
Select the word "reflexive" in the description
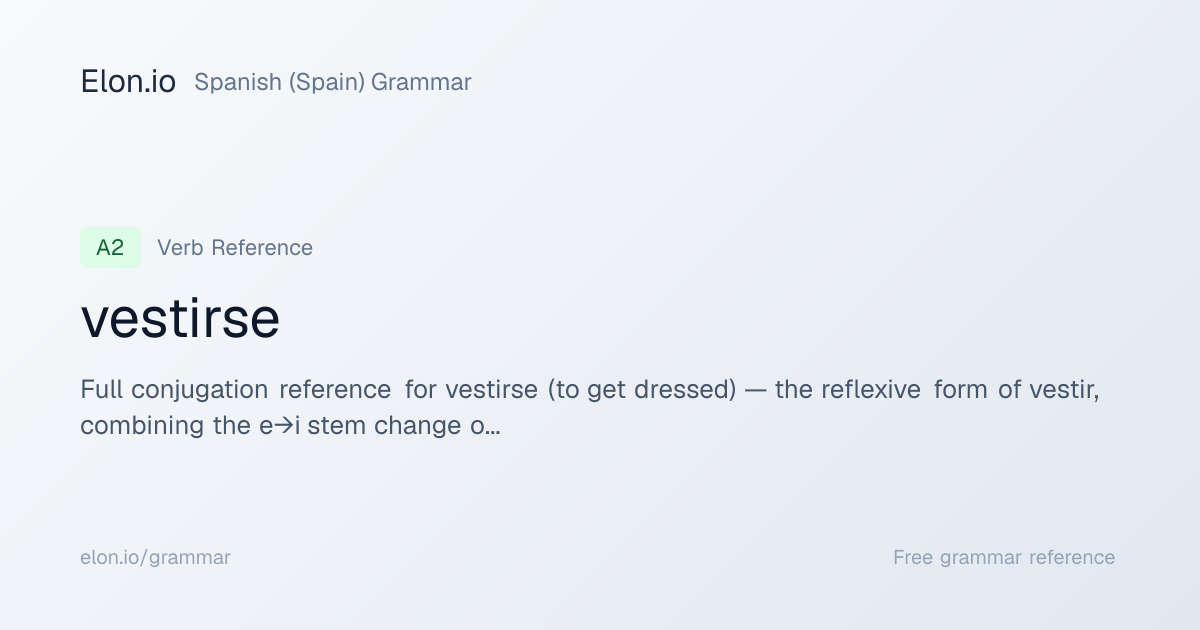(x=871, y=389)
